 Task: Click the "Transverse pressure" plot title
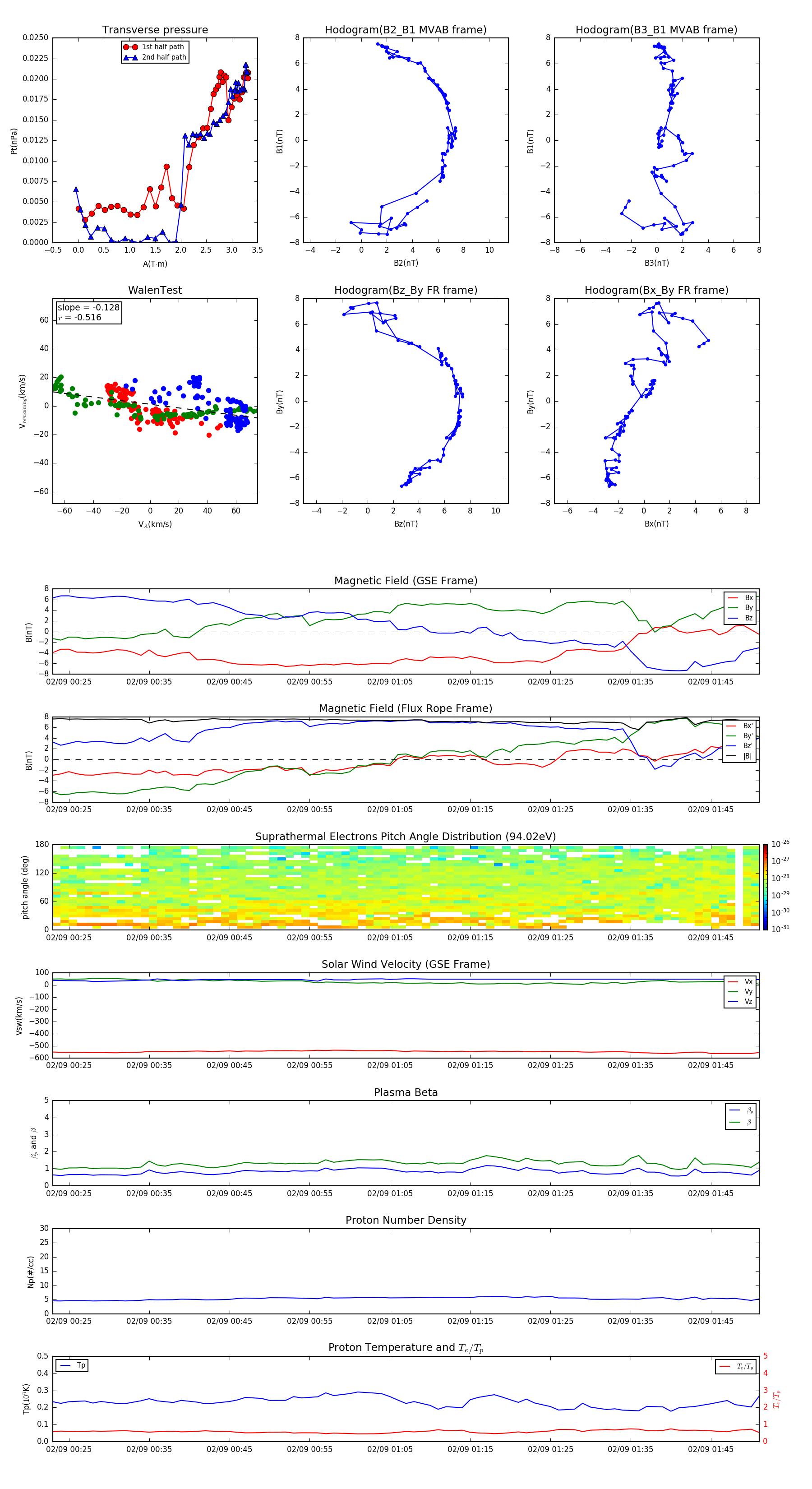coord(155,30)
